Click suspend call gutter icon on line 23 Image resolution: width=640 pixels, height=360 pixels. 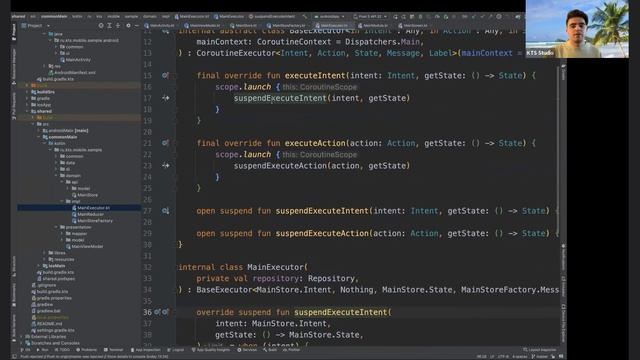point(165,166)
